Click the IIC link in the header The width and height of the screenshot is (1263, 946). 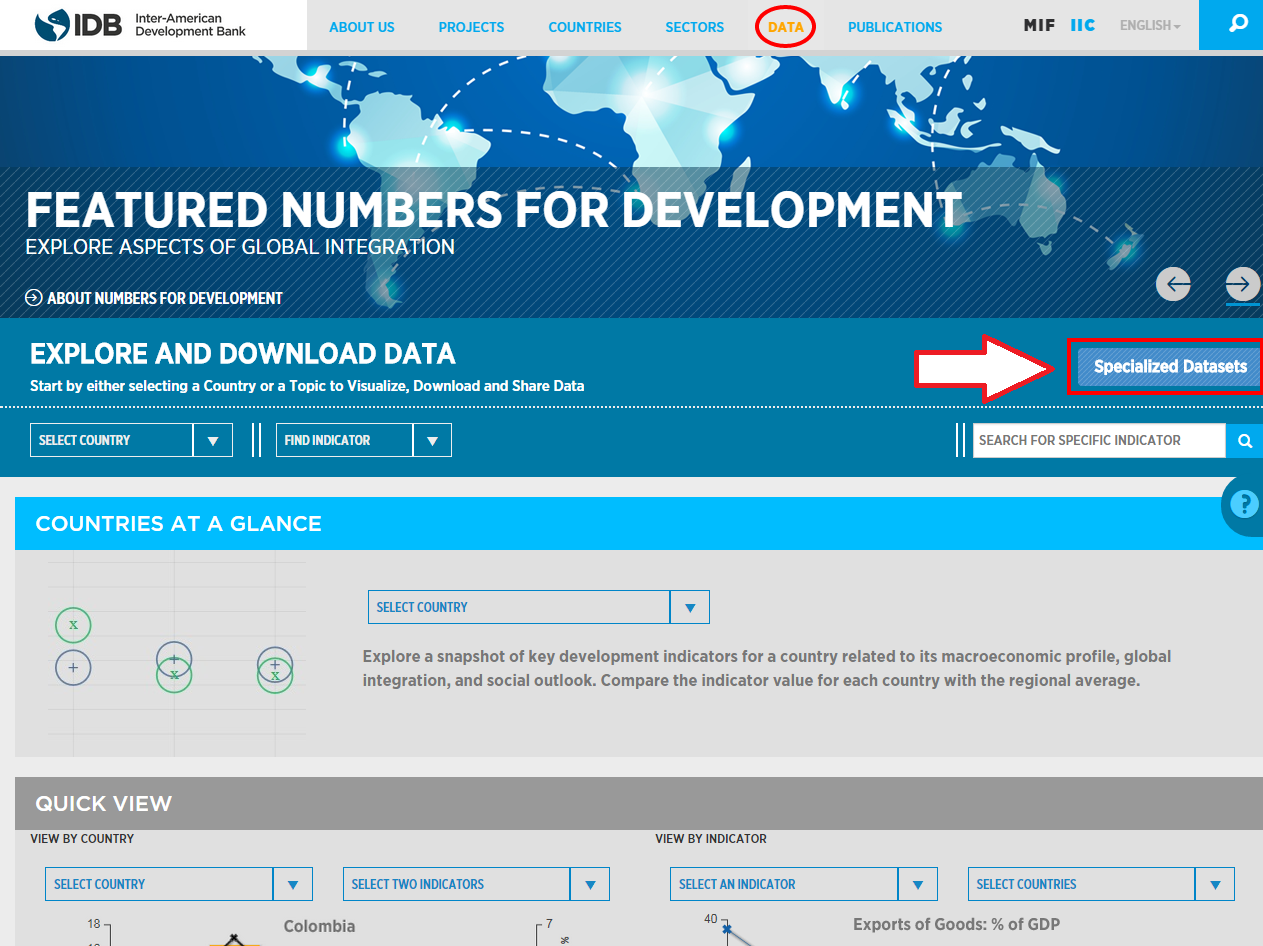[x=1083, y=25]
